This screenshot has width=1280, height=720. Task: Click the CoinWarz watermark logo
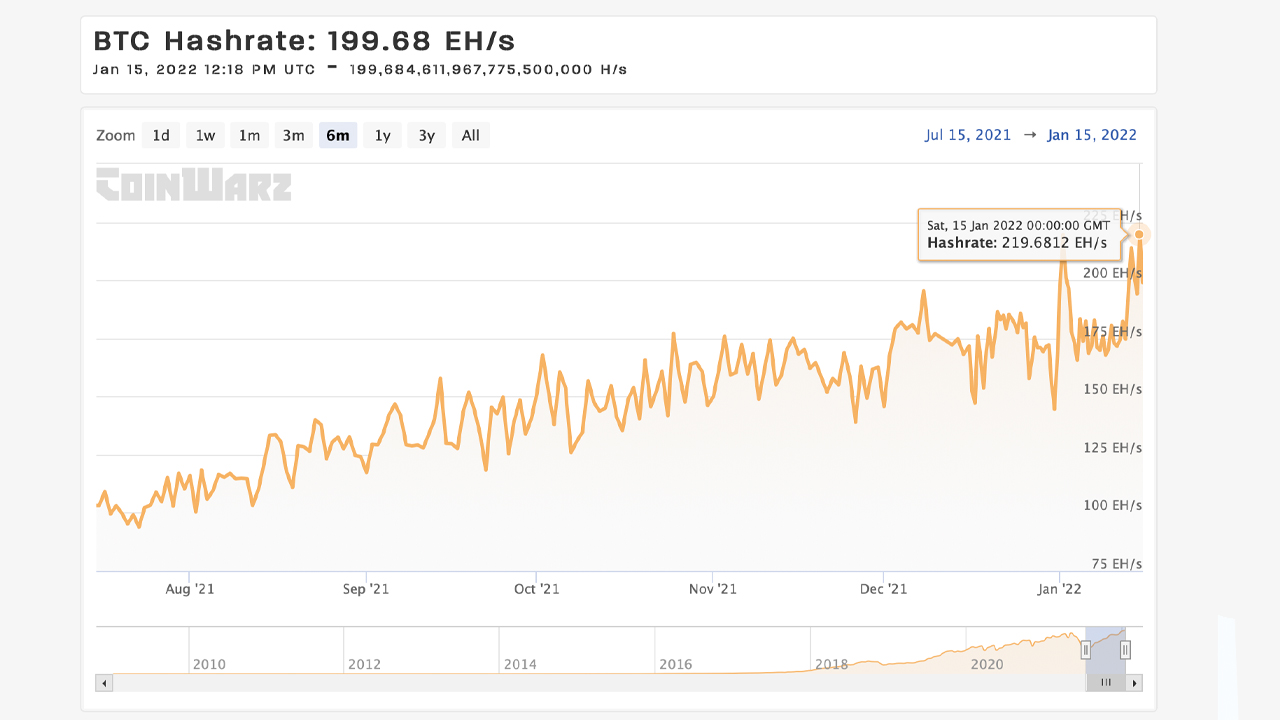tap(192, 185)
